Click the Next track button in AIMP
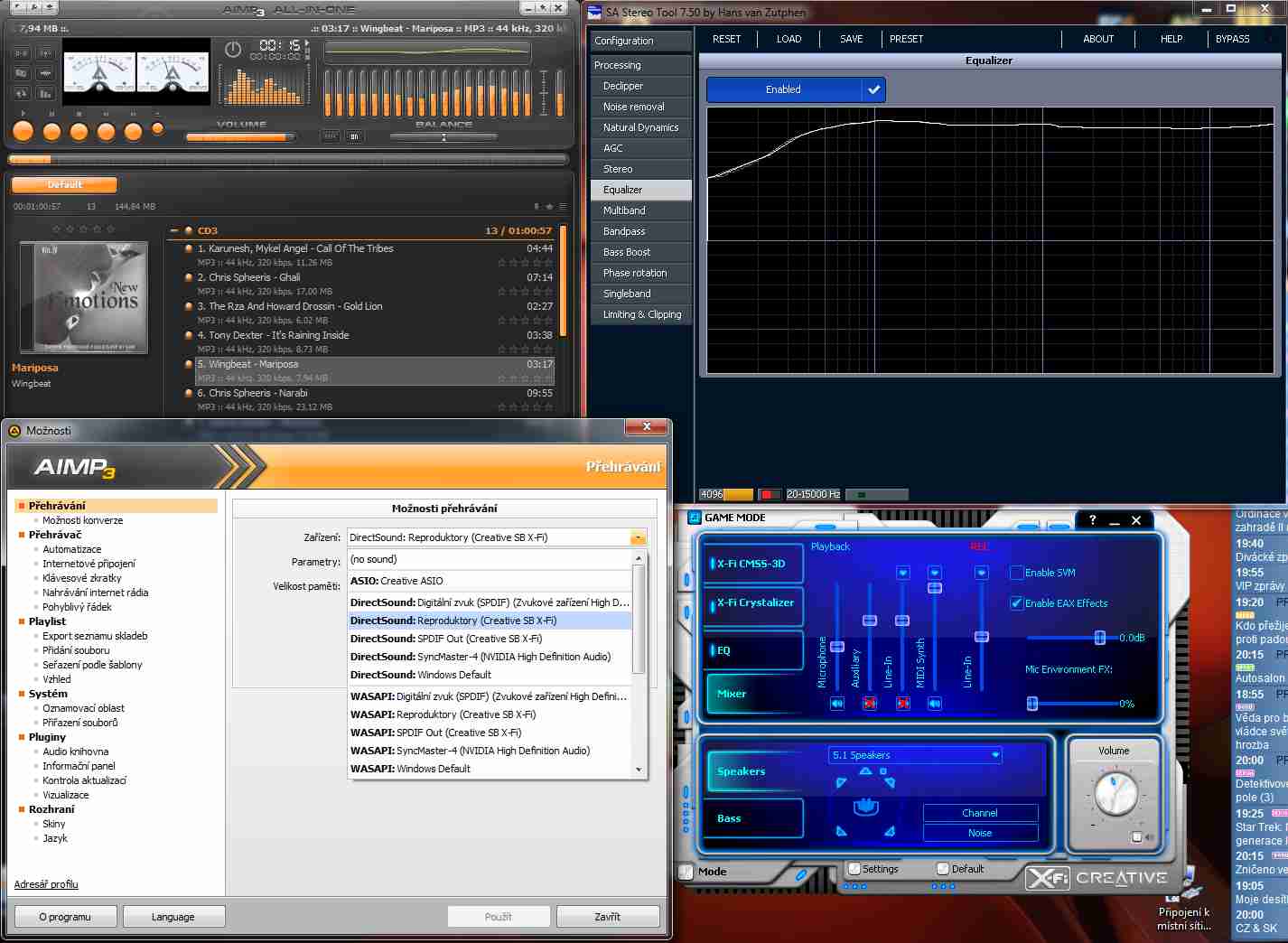 (x=133, y=132)
